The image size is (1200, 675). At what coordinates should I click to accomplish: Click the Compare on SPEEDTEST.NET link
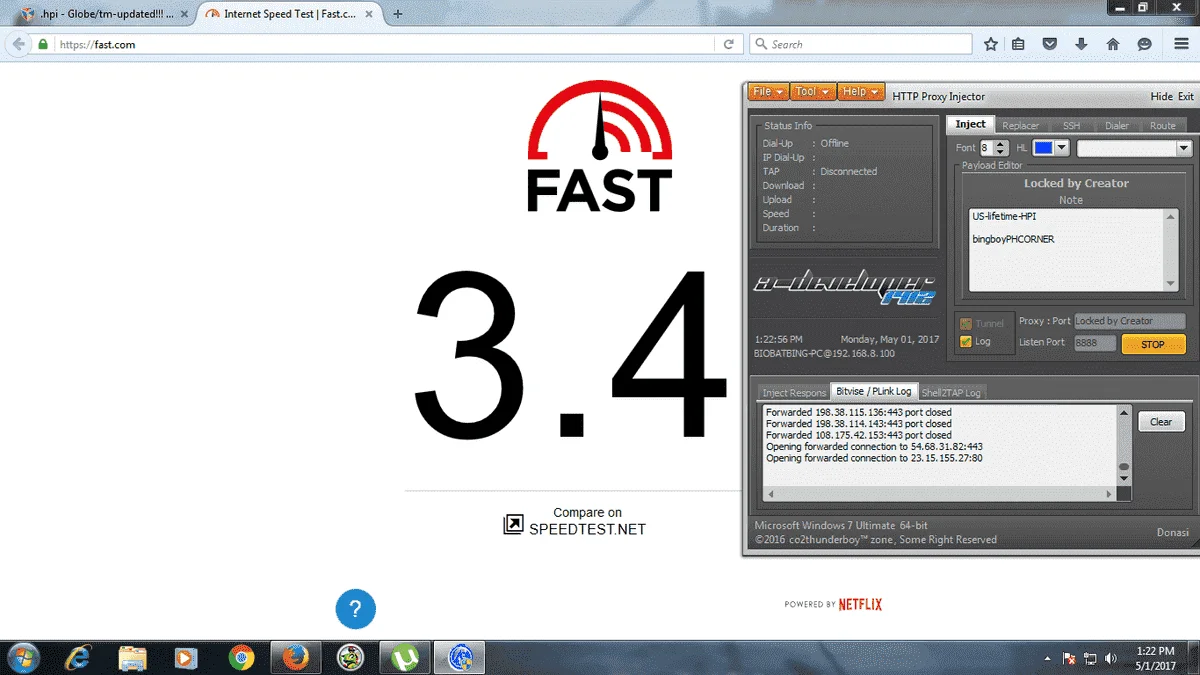coord(575,521)
